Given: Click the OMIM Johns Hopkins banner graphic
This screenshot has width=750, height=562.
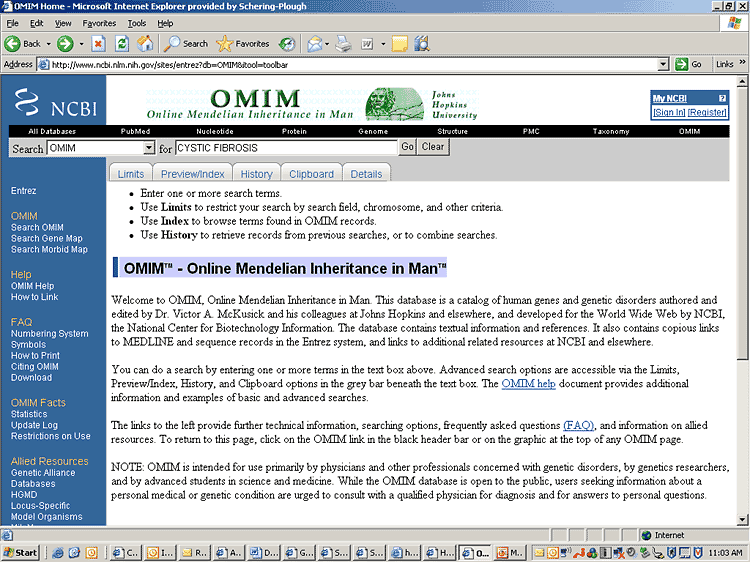Looking at the screenshot, I should (x=312, y=103).
